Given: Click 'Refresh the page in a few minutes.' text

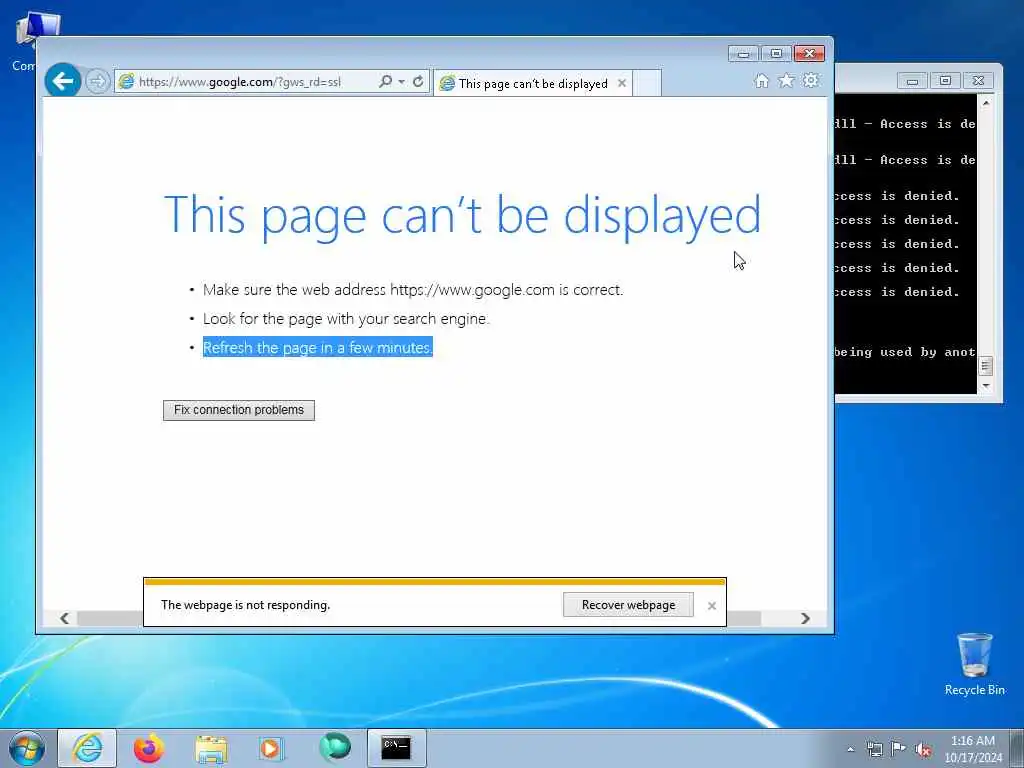Looking at the screenshot, I should (318, 347).
